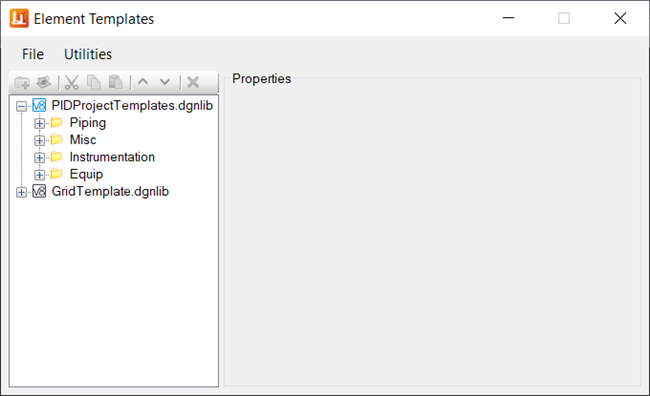The image size is (650, 396).
Task: Select the Instrumentation folder label
Action: pos(112,157)
